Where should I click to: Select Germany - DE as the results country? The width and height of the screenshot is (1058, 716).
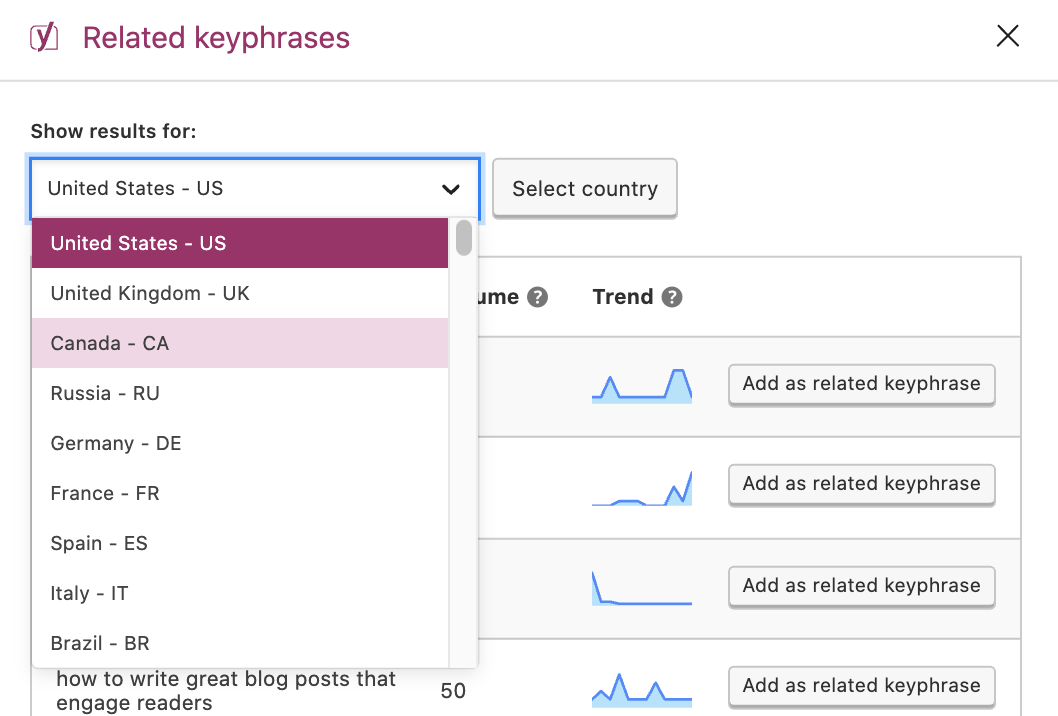tap(115, 443)
